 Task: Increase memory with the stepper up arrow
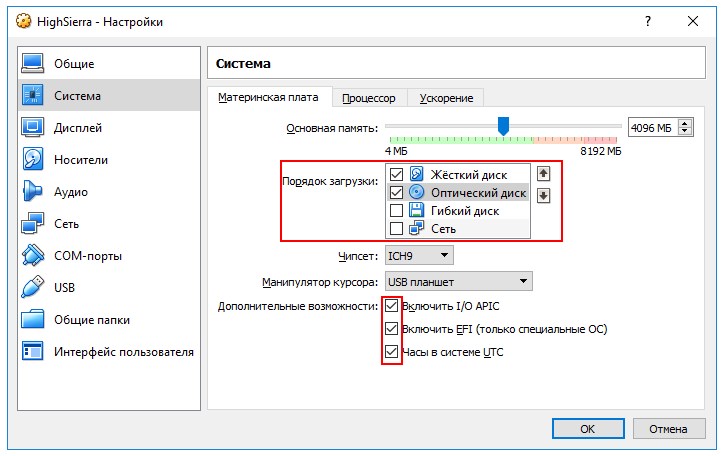coord(685,124)
